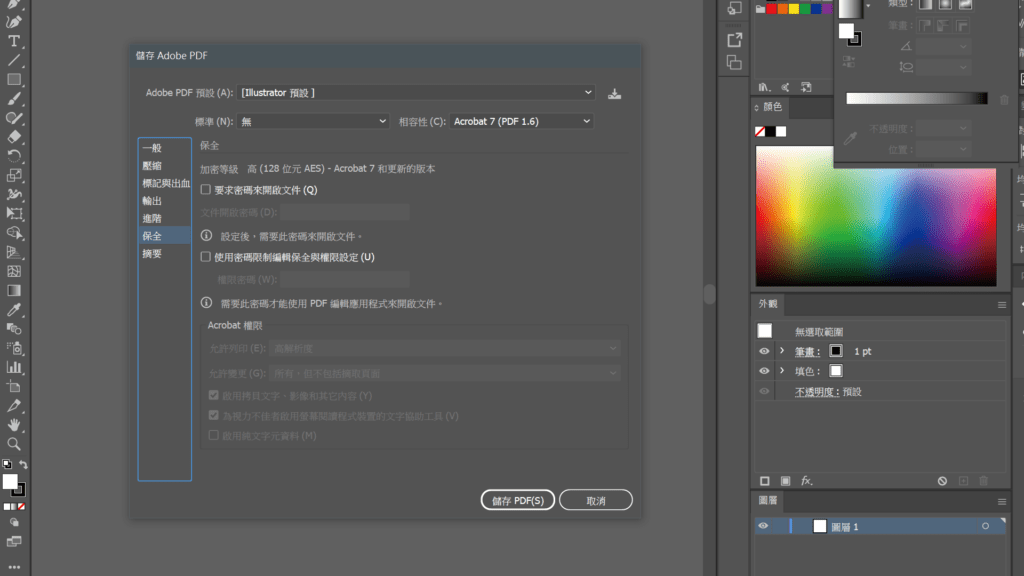
Task: Click the save preset icon beside the preset dropdown
Action: 615,93
